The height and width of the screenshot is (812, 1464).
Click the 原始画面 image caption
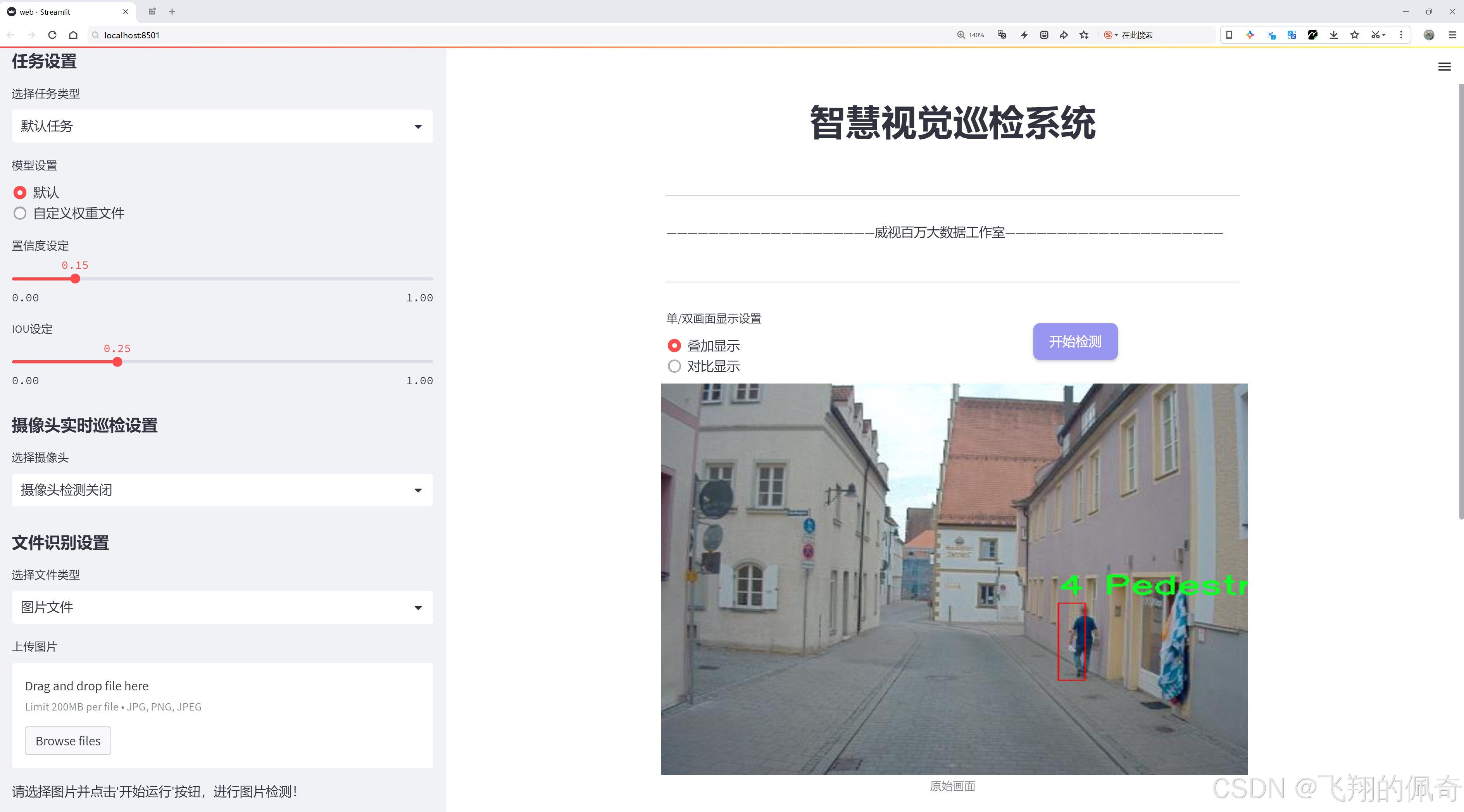pyautogui.click(x=952, y=786)
